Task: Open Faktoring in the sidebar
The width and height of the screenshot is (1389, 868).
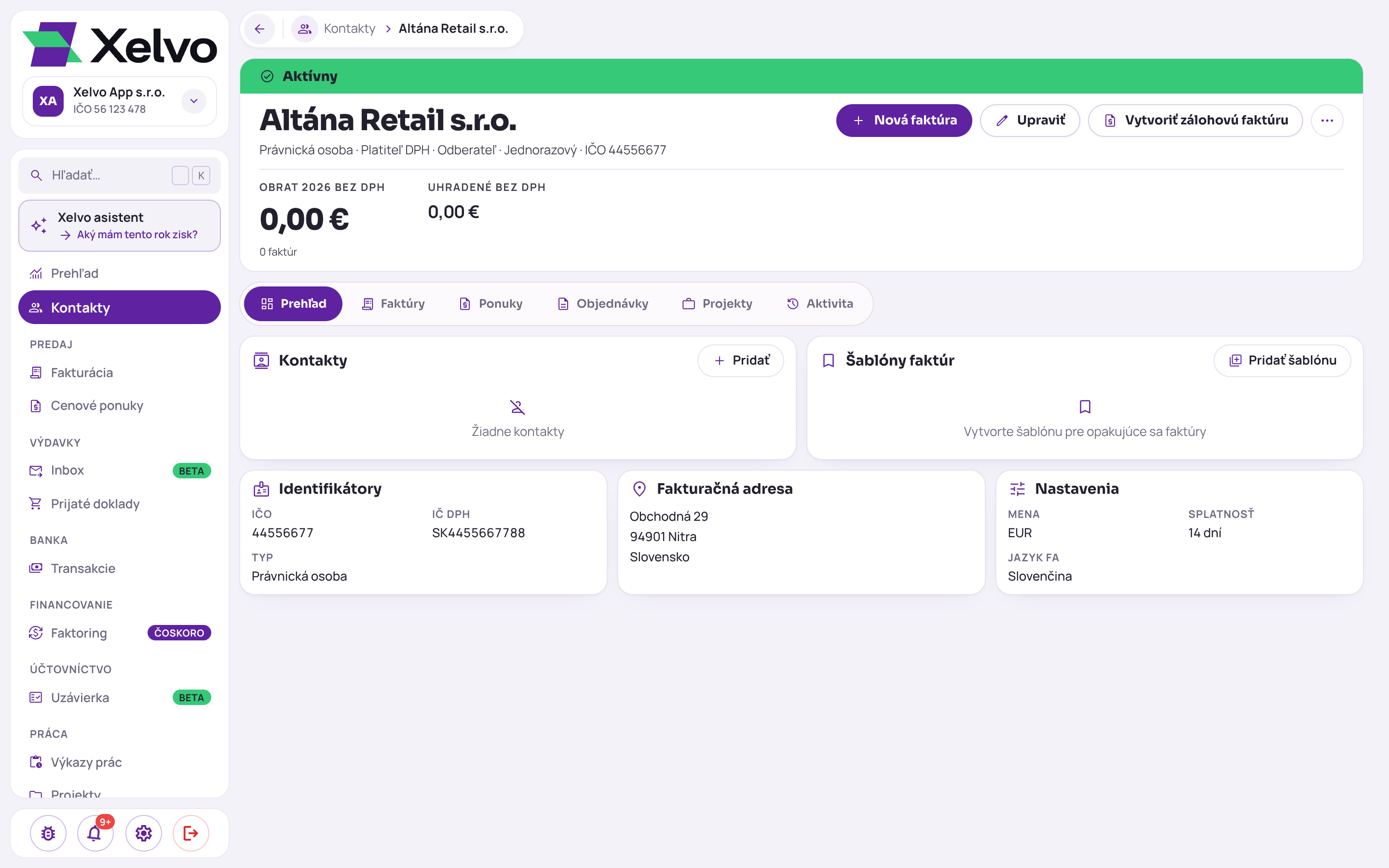Action: 120,633
